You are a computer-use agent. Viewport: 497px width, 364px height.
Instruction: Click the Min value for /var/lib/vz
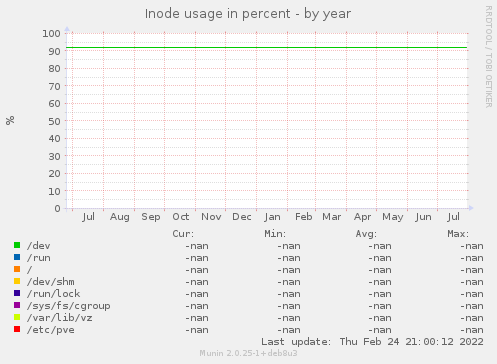(289, 318)
